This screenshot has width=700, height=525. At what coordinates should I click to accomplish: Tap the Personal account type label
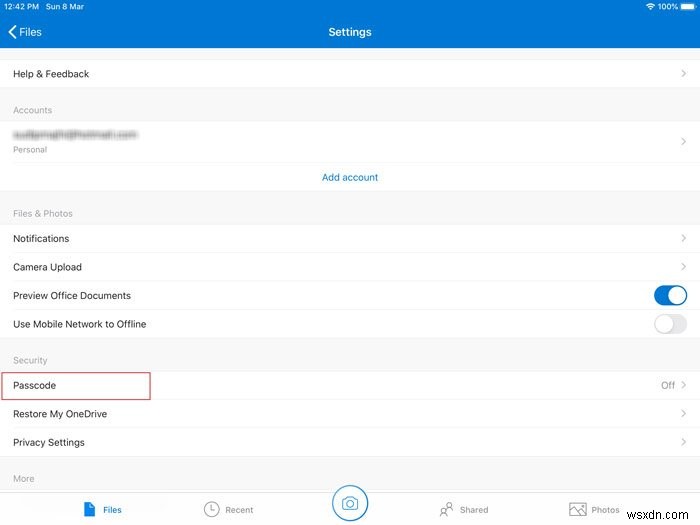coord(30,150)
